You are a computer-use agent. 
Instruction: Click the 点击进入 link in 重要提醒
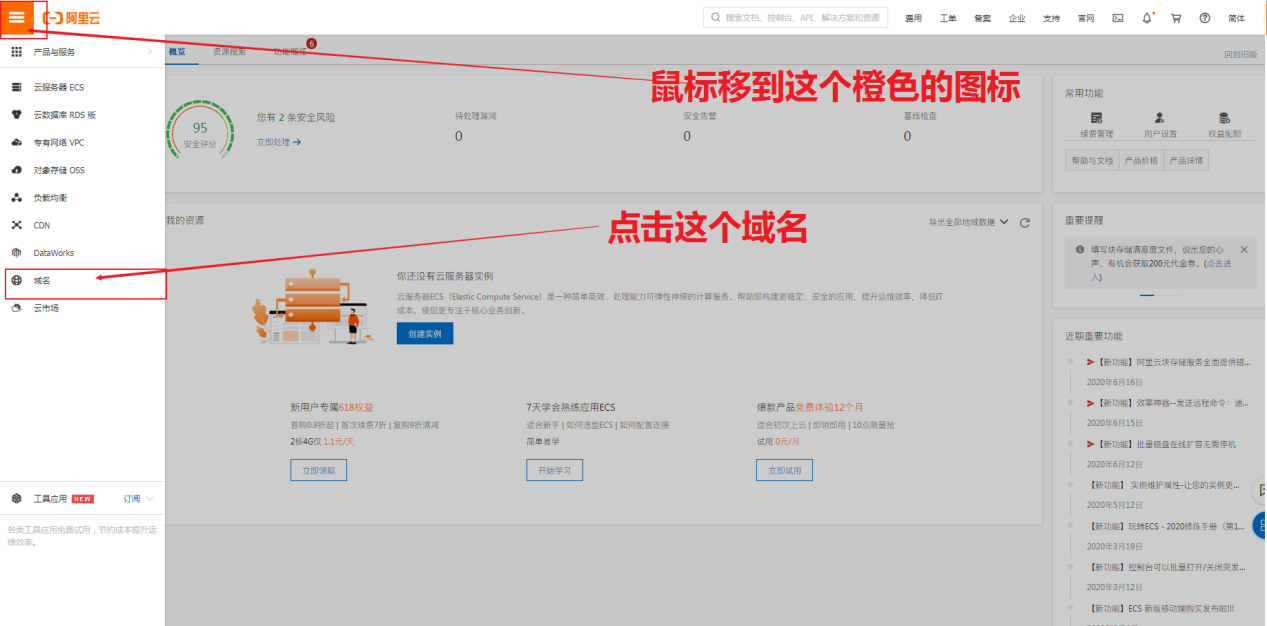tap(1161, 270)
